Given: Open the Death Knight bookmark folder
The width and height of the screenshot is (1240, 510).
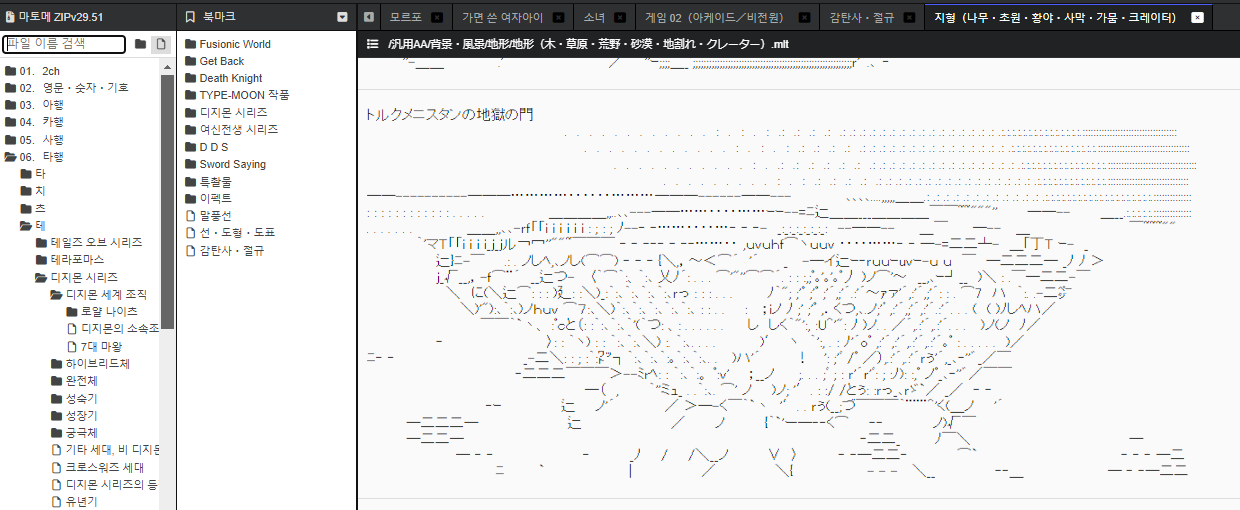Looking at the screenshot, I should tap(230, 78).
